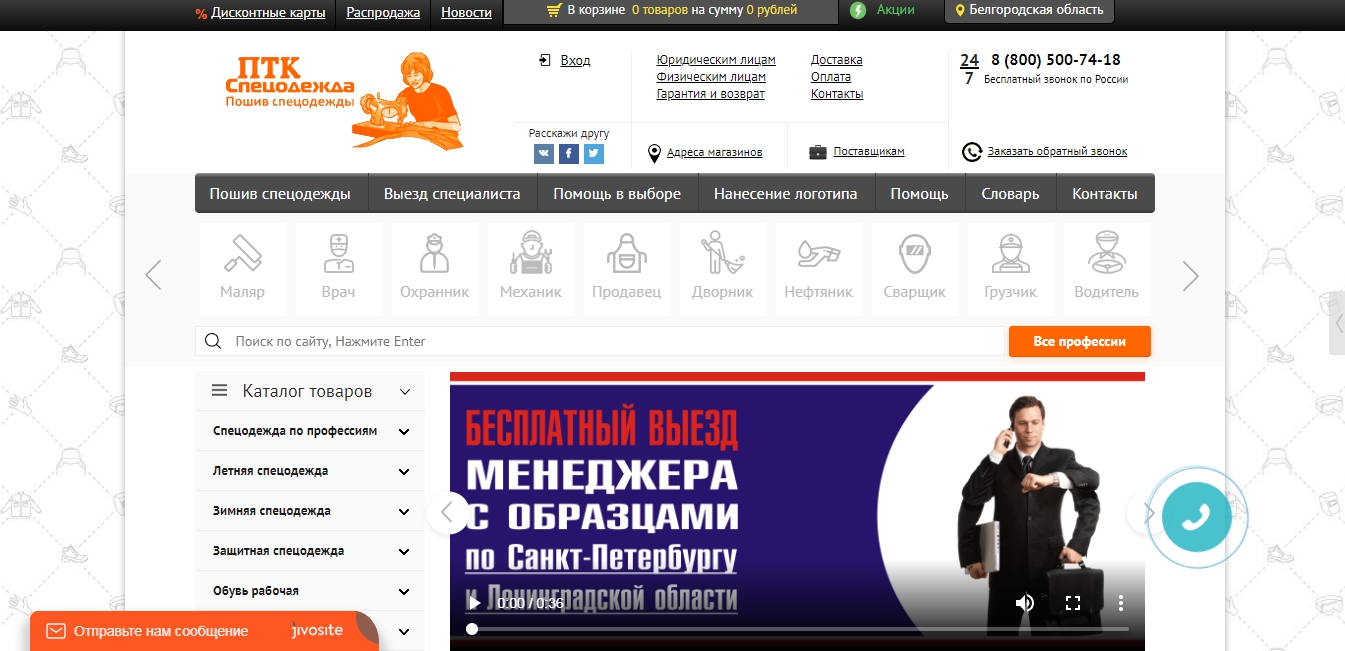Open the Нанесение логотипа menu
Image resolution: width=1345 pixels, height=651 pixels.
click(786, 194)
